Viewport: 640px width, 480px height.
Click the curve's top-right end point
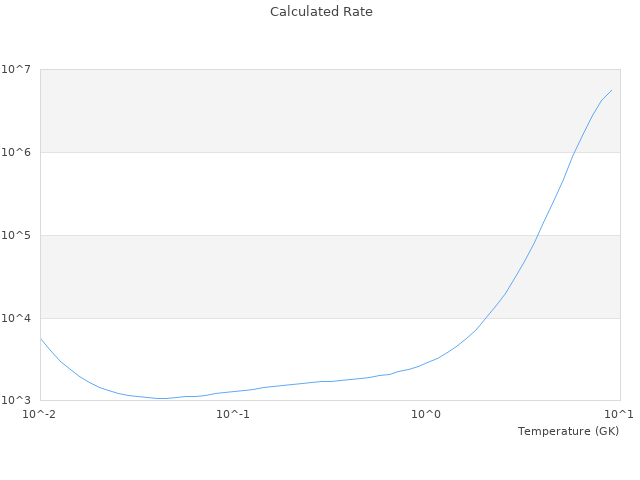point(611,90)
